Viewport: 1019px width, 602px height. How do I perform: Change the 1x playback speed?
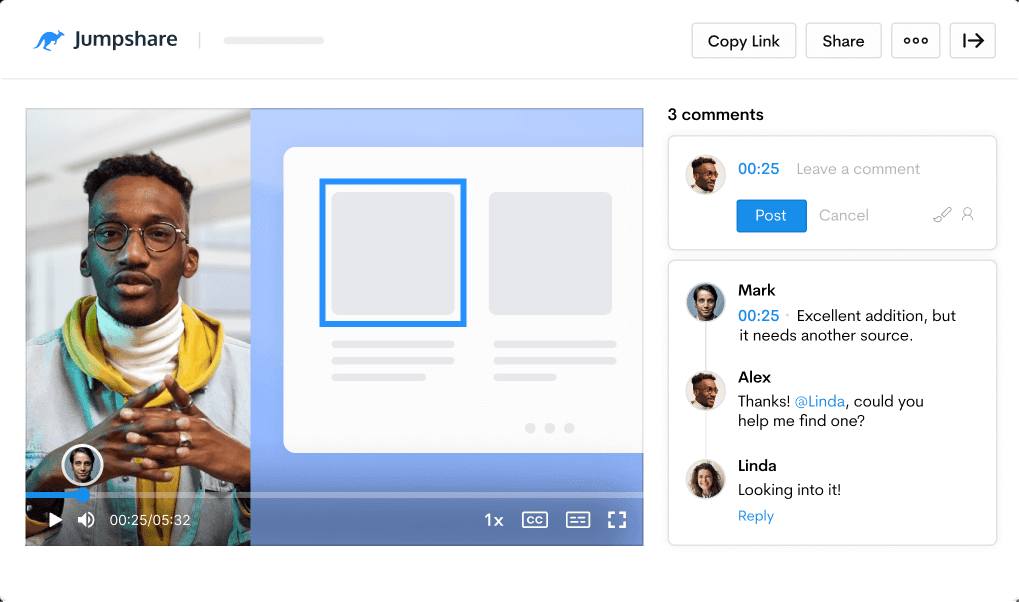point(494,520)
